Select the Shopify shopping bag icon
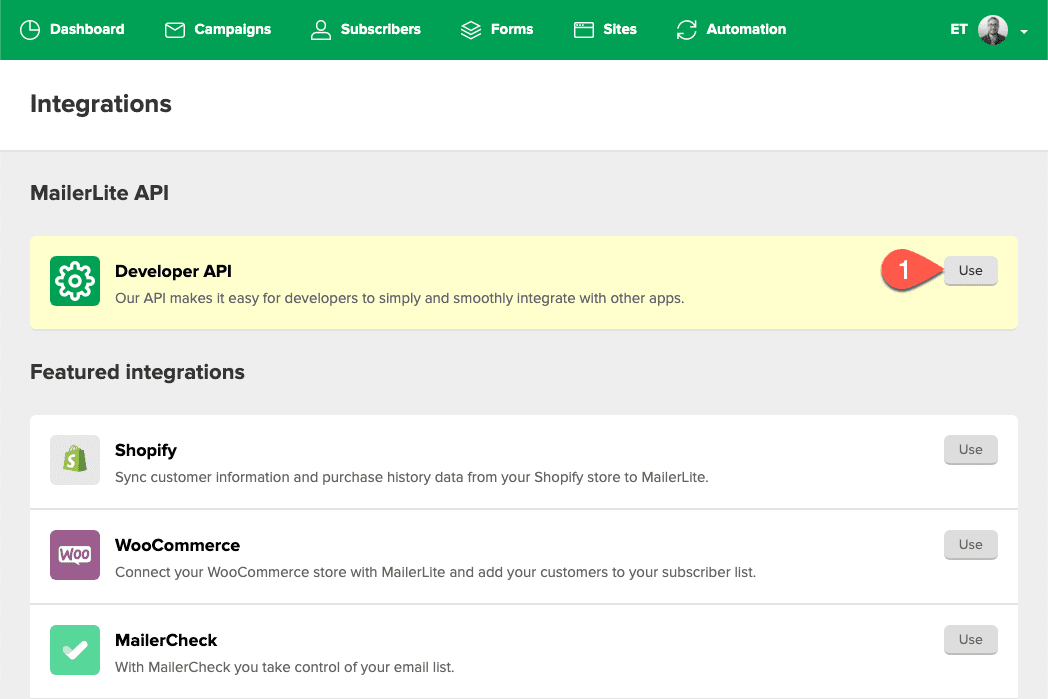This screenshot has width=1048, height=699. tap(74, 461)
